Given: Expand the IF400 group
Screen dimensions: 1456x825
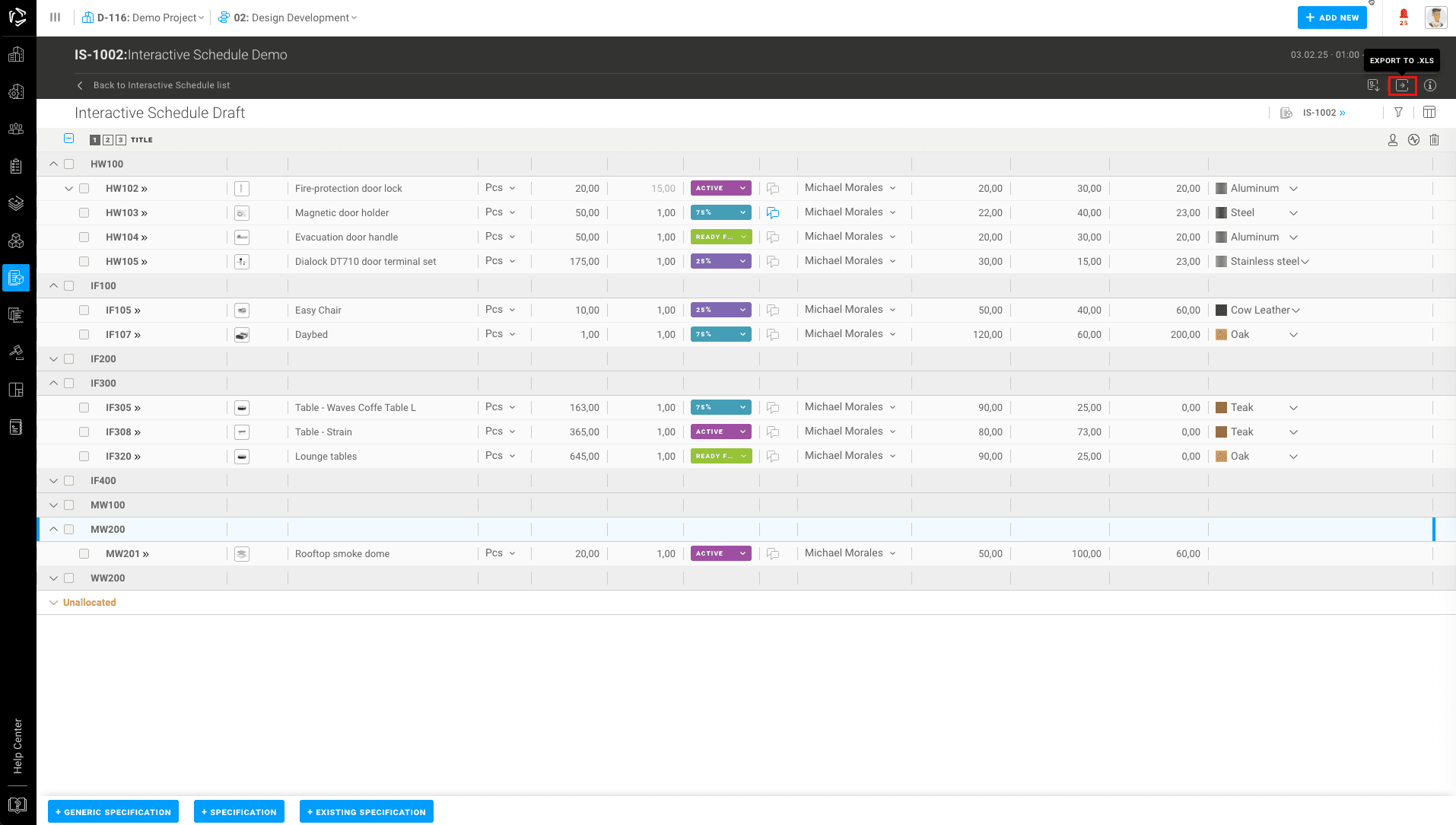Looking at the screenshot, I should [53, 481].
